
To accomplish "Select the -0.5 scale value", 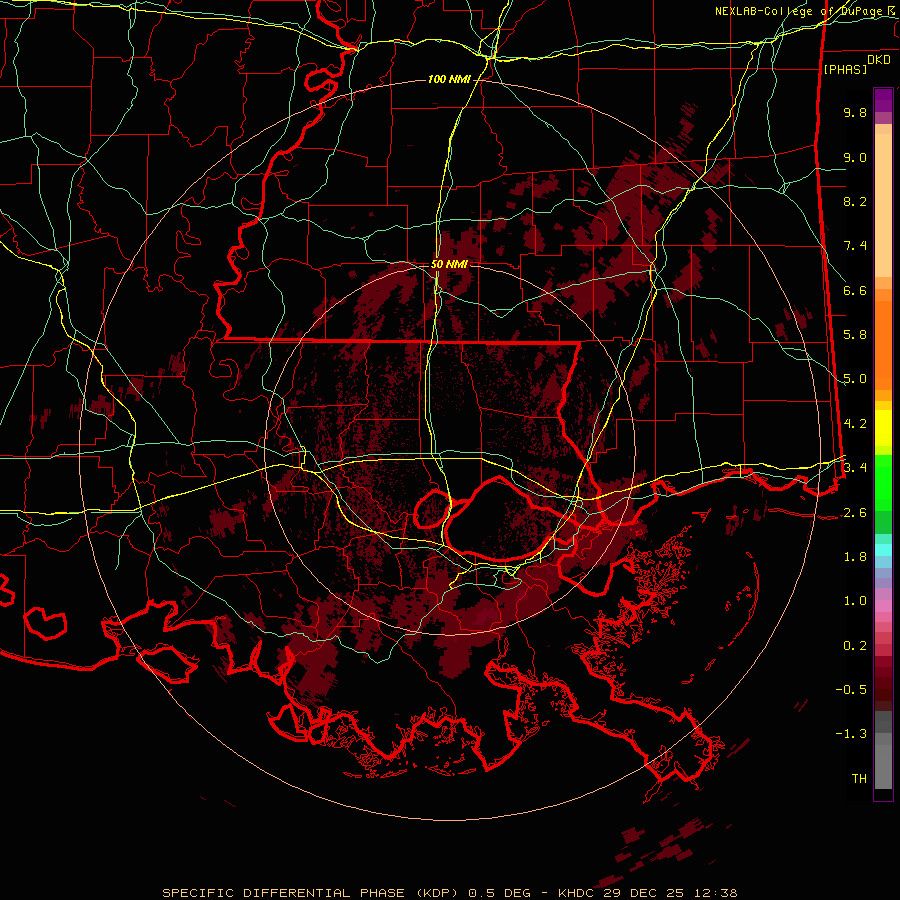I will point(851,690).
